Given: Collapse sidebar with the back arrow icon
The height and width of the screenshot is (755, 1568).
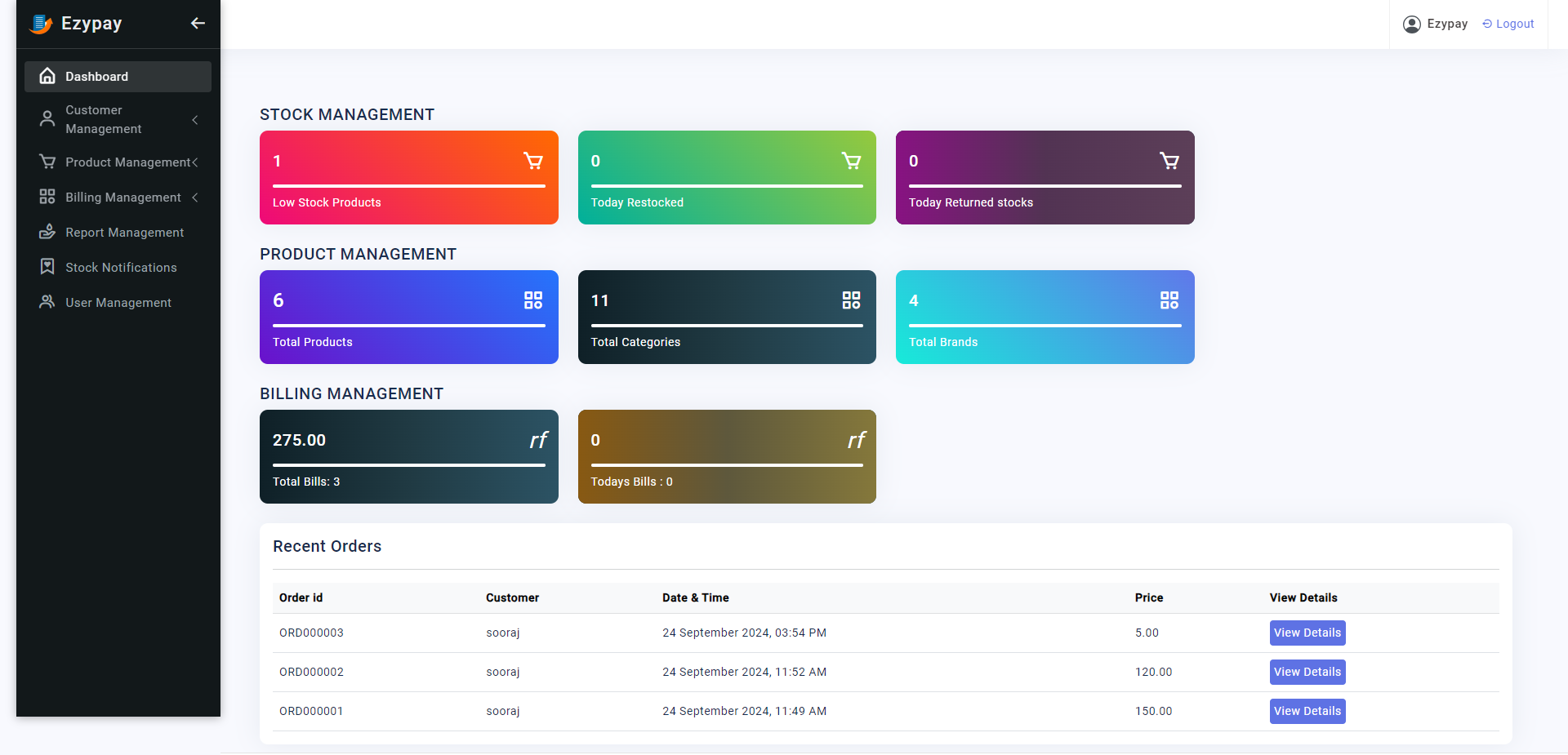Looking at the screenshot, I should coord(198,23).
